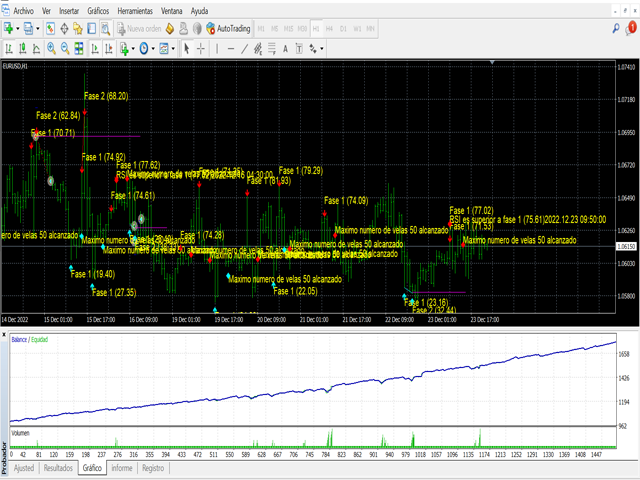This screenshot has height=480, width=640.
Task: Select the crosshair tool
Action: (200, 49)
